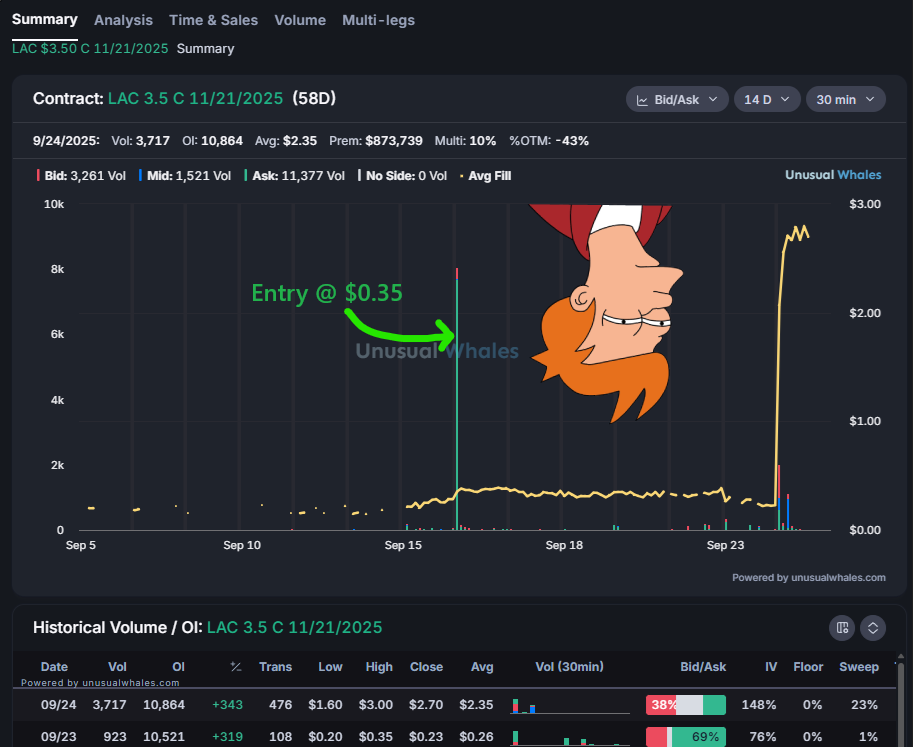Click the LAC $3.50 C 11/21/2025 breadcrumb link
913x747 pixels.
90,48
